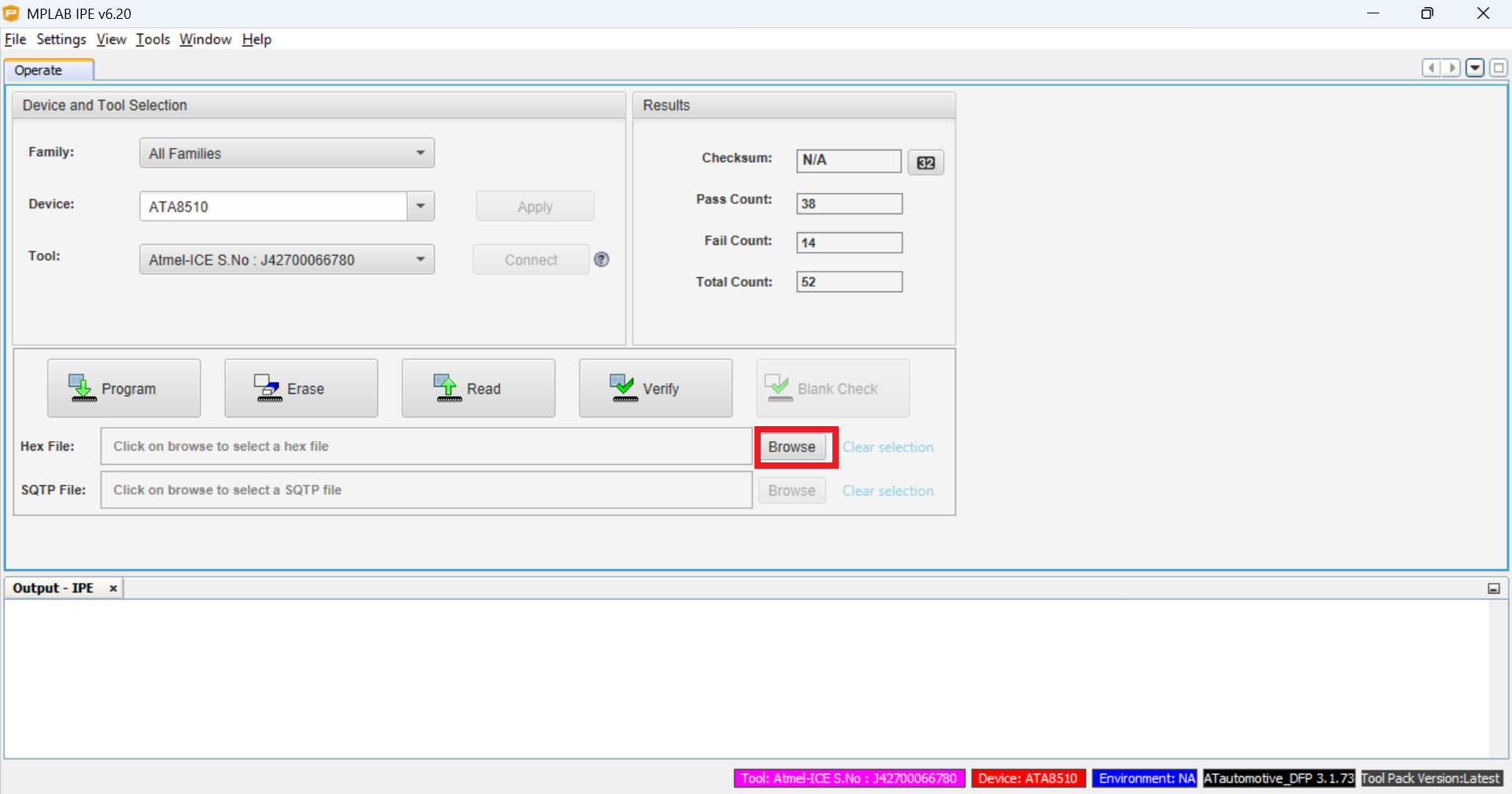
Task: Click the Environment: NA status entry
Action: coord(1146,778)
